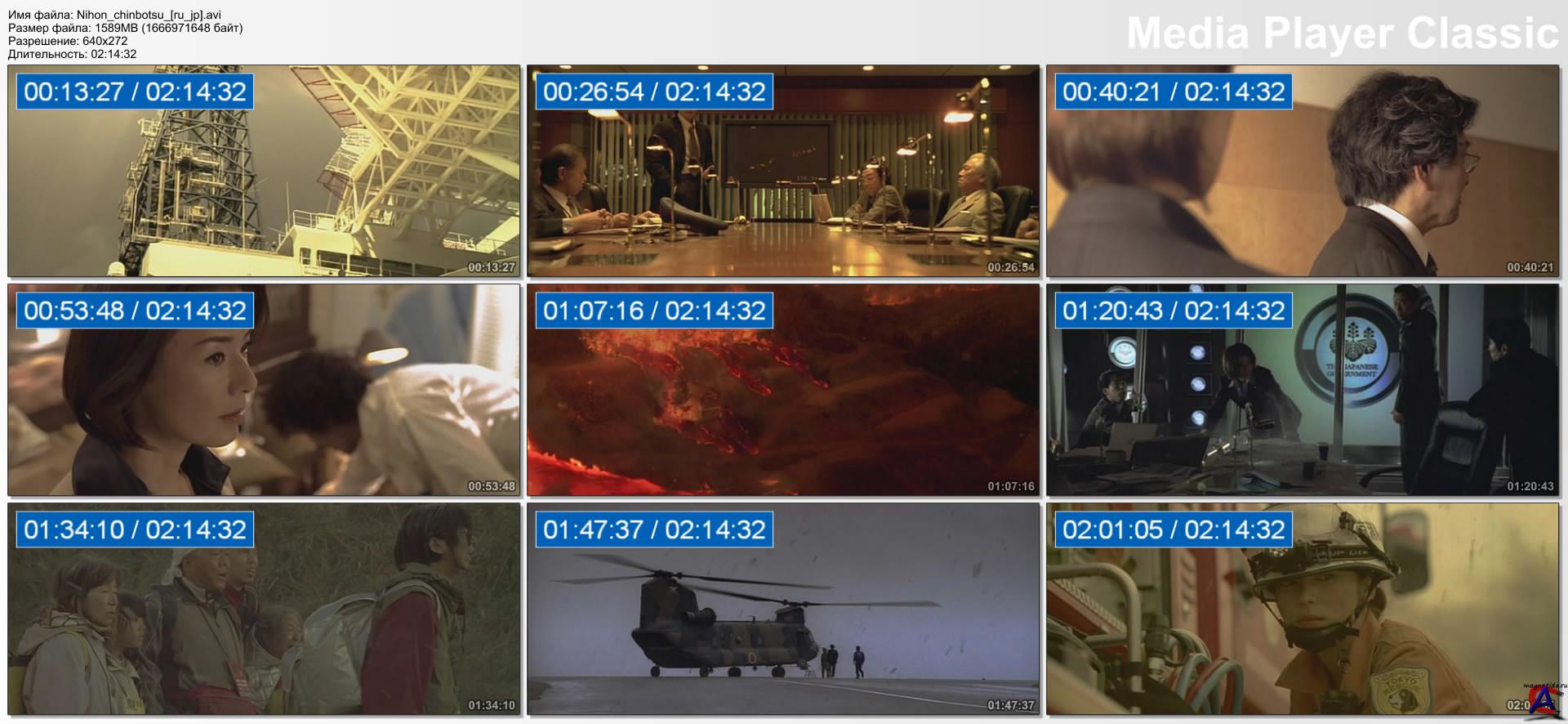The image size is (1568, 724).
Task: Open the 02:01:05 firefighter thumbnail
Action: coord(1303,609)
